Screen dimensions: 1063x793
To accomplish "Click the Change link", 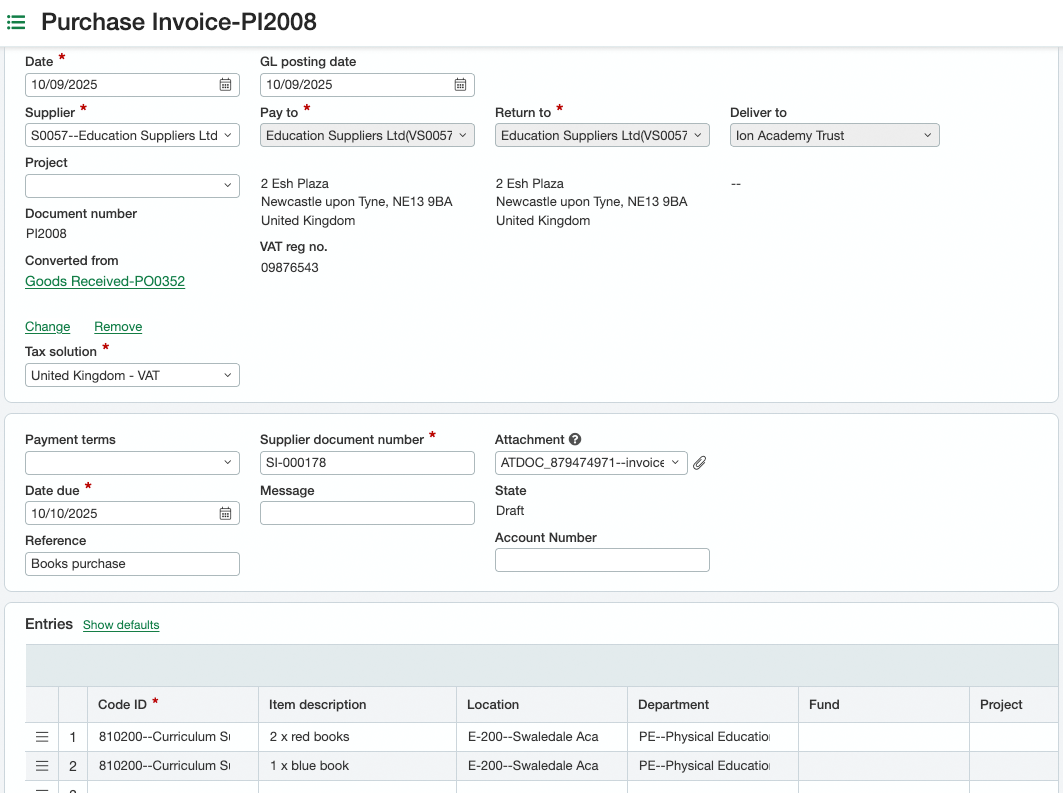I will 47,327.
